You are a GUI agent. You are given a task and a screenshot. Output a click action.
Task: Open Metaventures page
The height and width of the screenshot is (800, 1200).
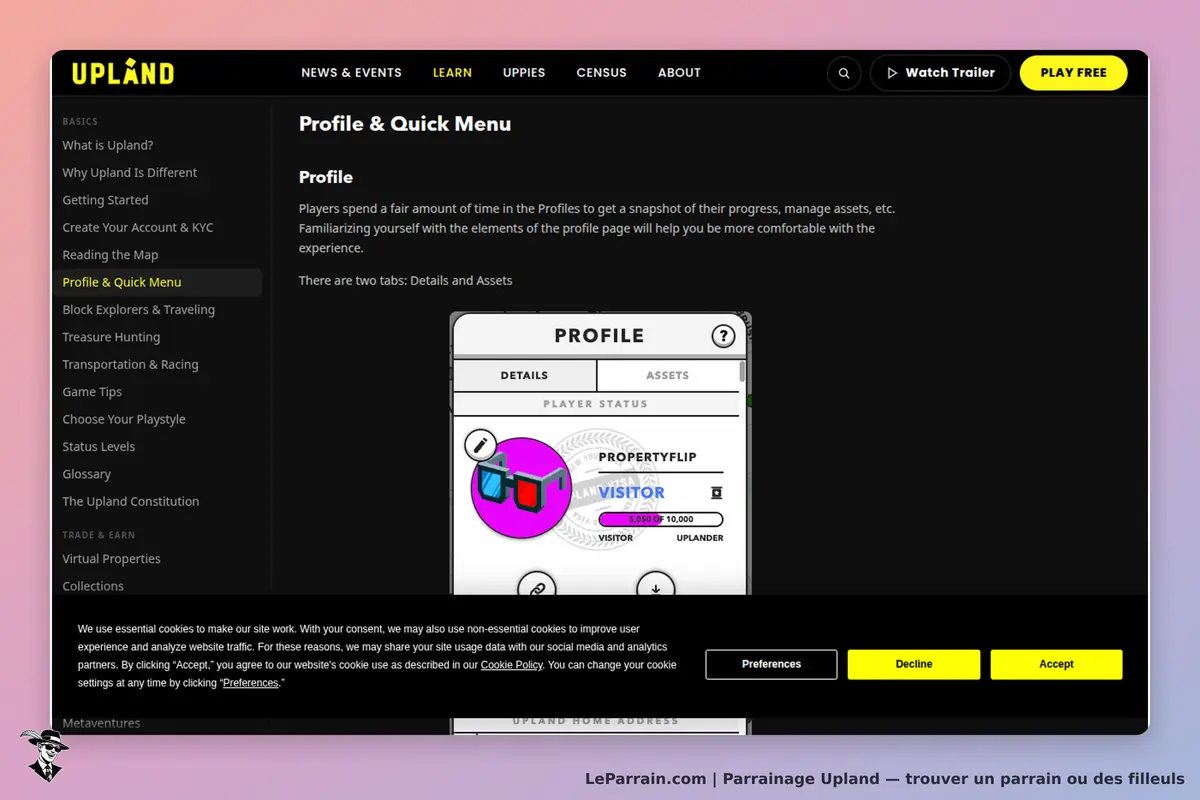pos(101,723)
